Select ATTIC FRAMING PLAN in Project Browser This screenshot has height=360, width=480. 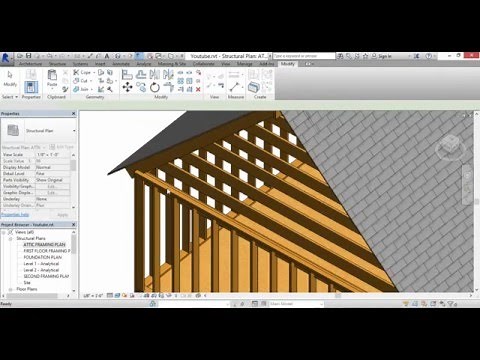44,245
